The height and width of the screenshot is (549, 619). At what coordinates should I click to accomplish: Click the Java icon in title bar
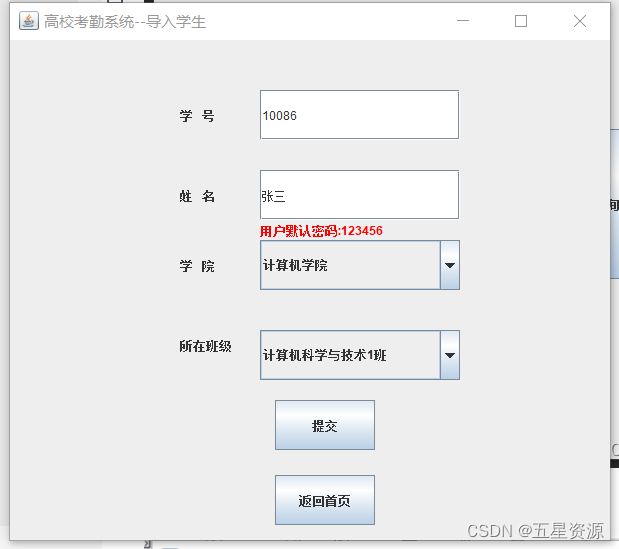coord(29,21)
